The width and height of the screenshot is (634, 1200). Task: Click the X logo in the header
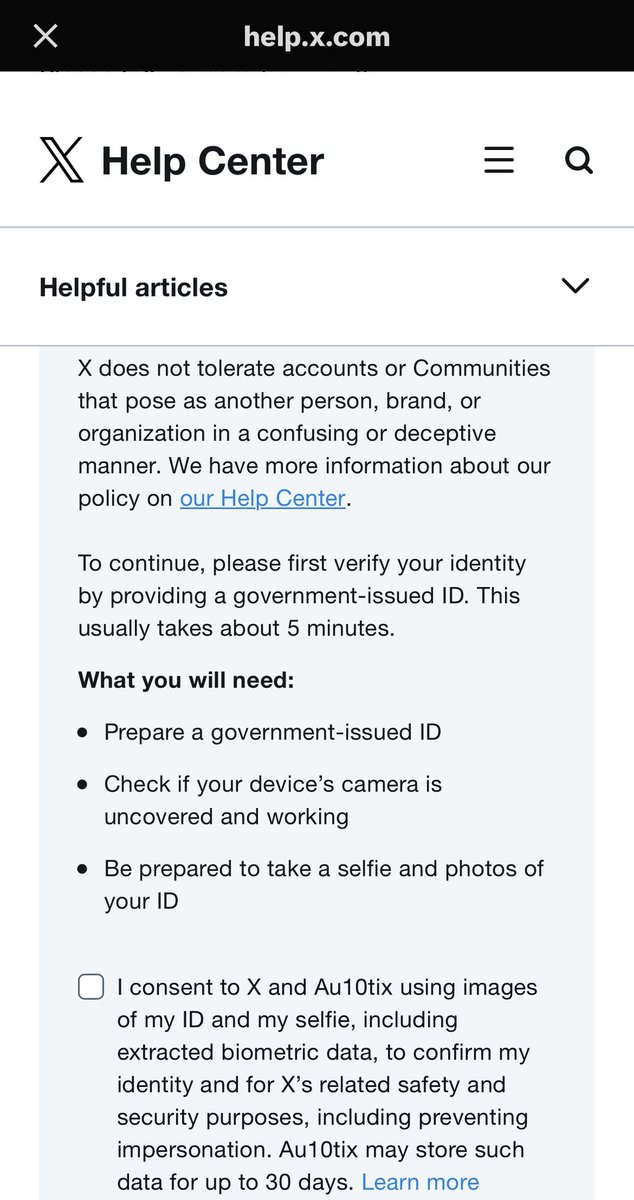(x=62, y=161)
